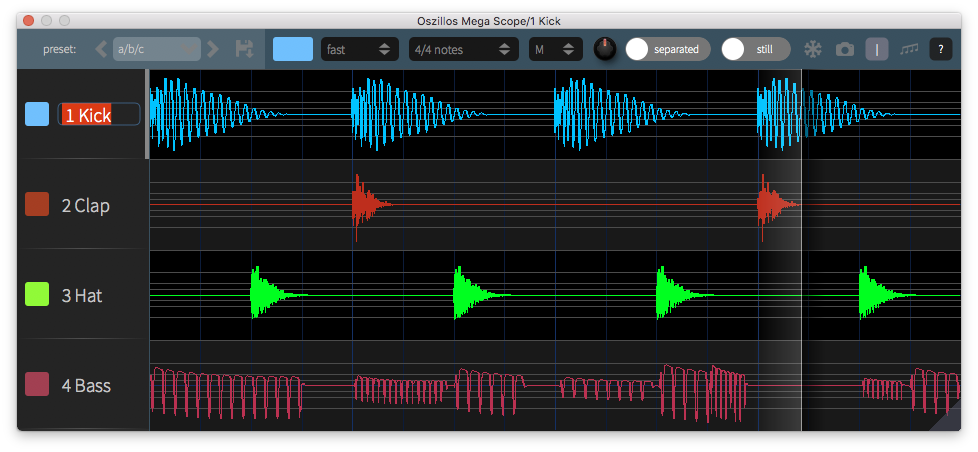Toggle the separated switch

667,49
